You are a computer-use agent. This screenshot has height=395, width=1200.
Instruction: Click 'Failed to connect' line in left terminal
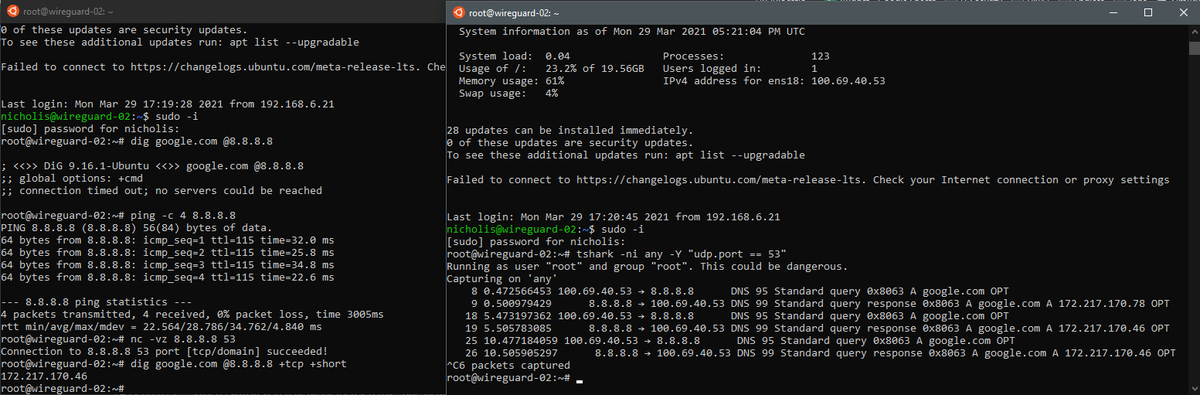222,66
